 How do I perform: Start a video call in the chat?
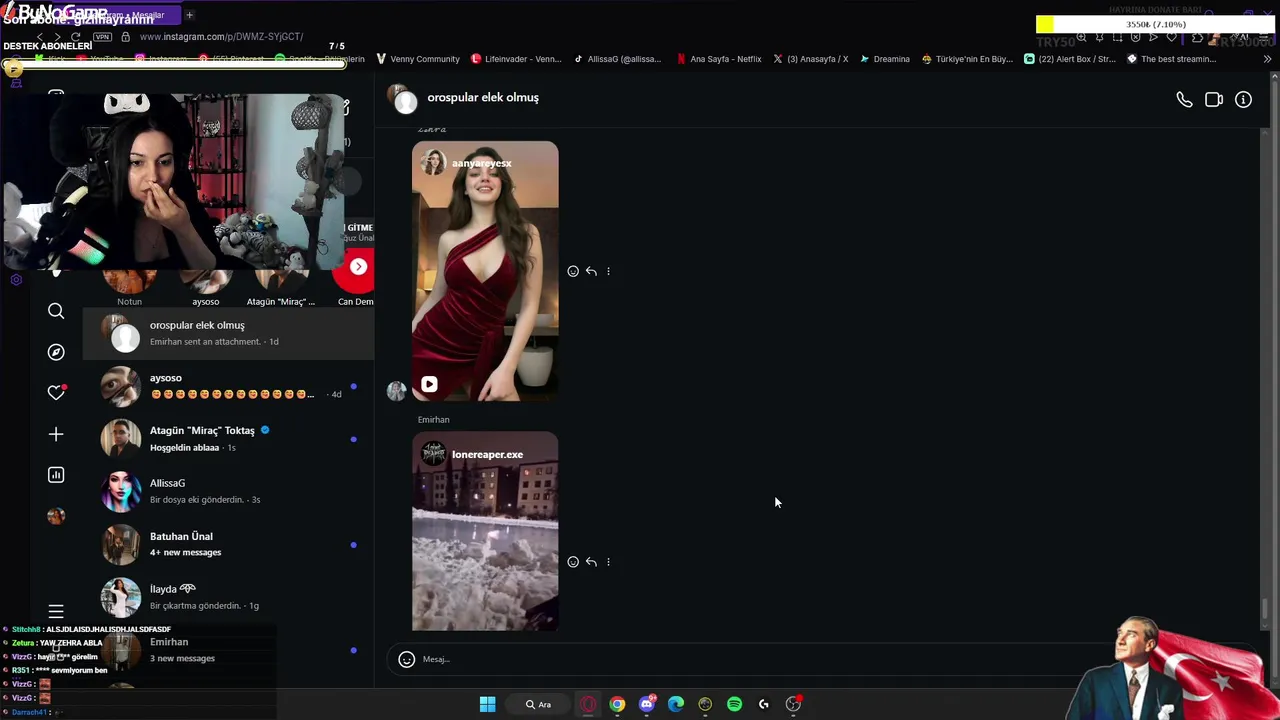[1214, 100]
